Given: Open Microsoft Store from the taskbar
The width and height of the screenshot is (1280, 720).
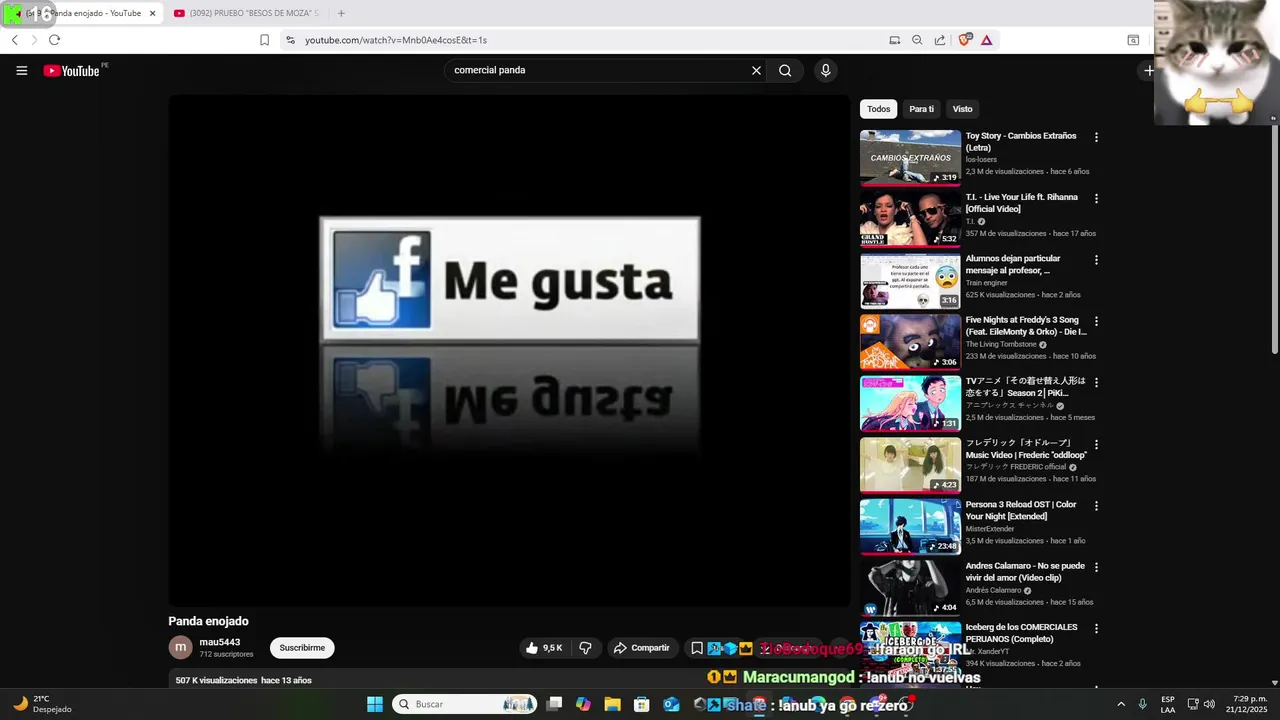Looking at the screenshot, I should 642,704.
